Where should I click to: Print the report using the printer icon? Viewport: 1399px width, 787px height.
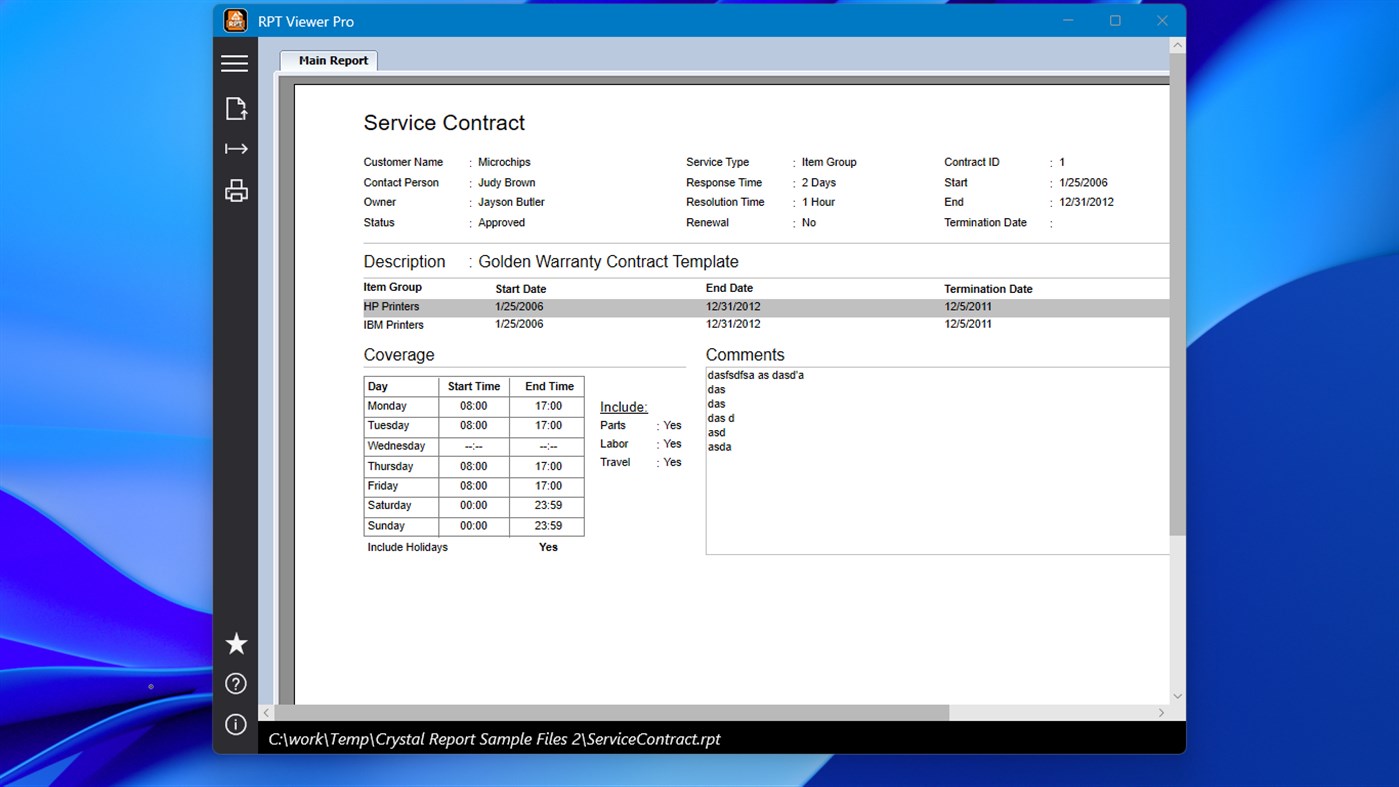click(x=236, y=191)
